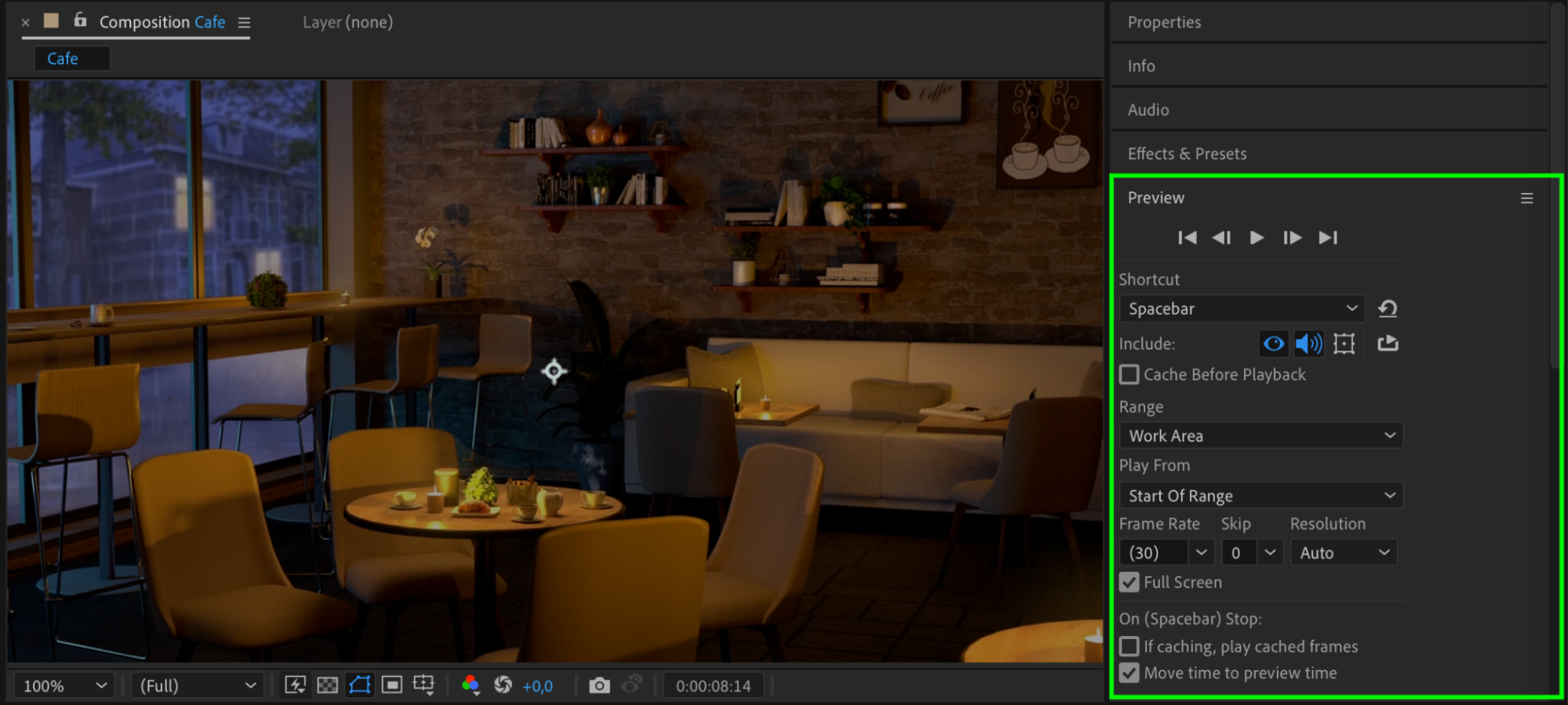Screen dimensions: 1568x705
Task: Toggle video inclusion eye in Preview
Action: [x=1274, y=343]
